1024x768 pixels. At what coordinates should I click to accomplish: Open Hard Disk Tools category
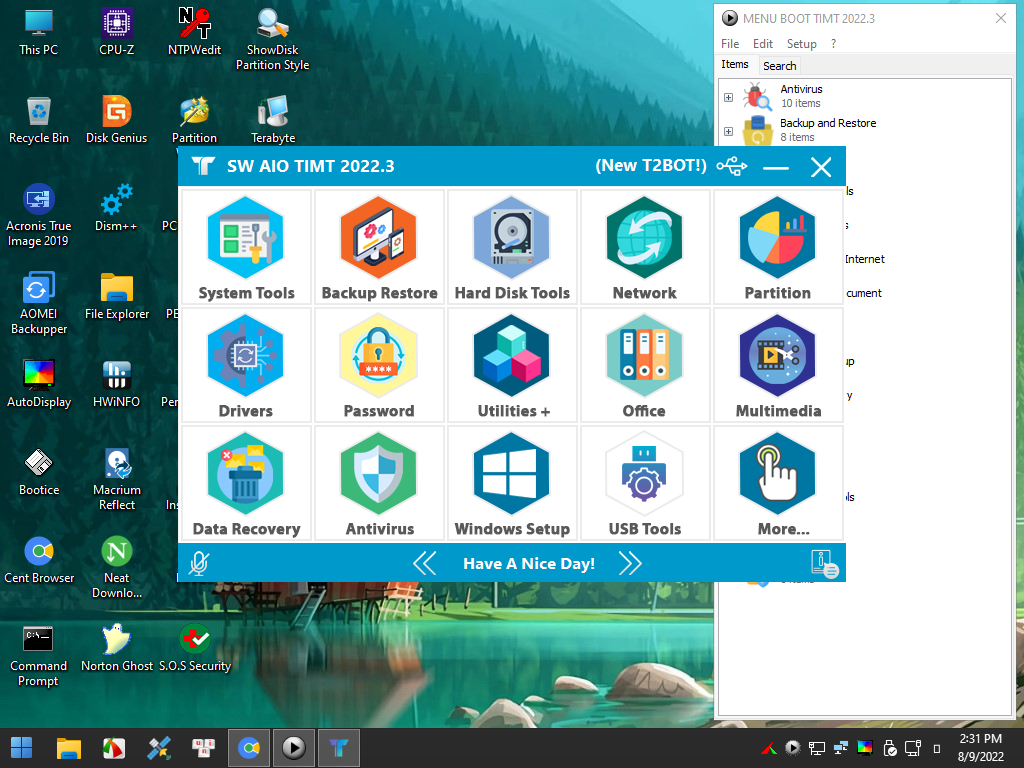(512, 247)
